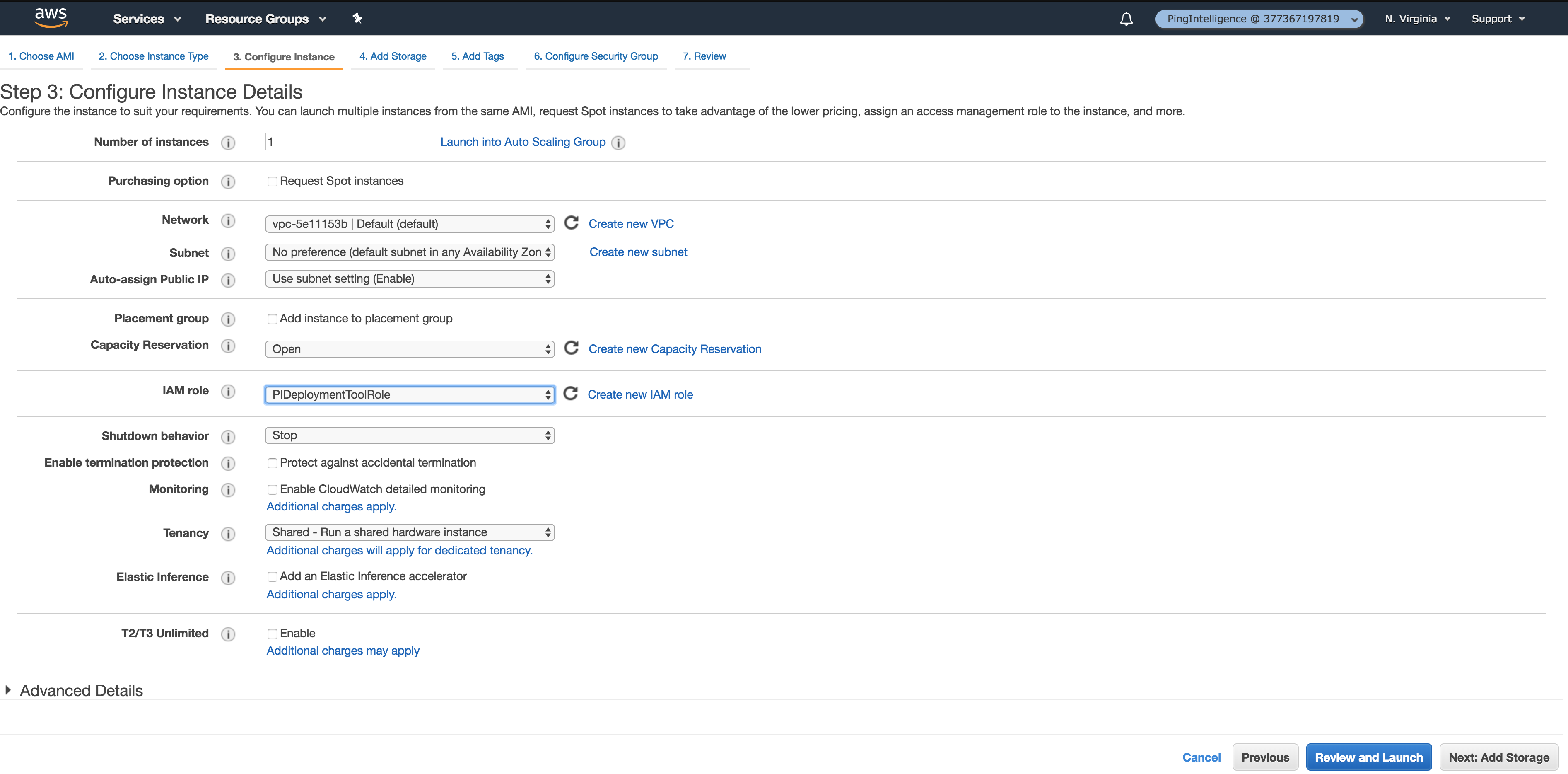The height and width of the screenshot is (774, 1568).
Task: Click info icon beside Shutdown behavior
Action: [x=228, y=437]
